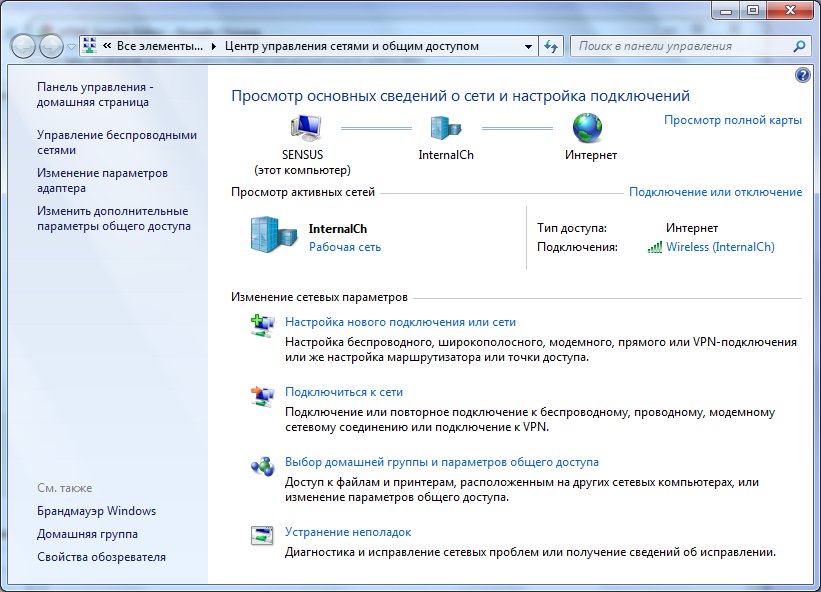Screen dimensions: 821x592
Task: Click 'Выбор домашней группы и параметров общего доступа'
Action: pyautogui.click(x=441, y=462)
